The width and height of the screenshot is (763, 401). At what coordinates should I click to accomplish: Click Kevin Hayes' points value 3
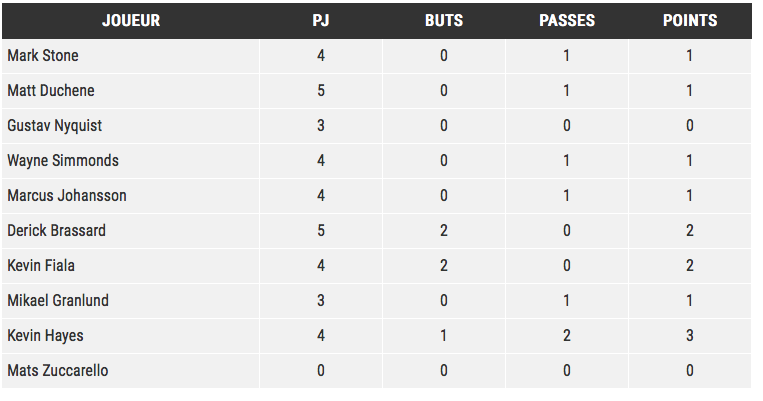(x=690, y=336)
